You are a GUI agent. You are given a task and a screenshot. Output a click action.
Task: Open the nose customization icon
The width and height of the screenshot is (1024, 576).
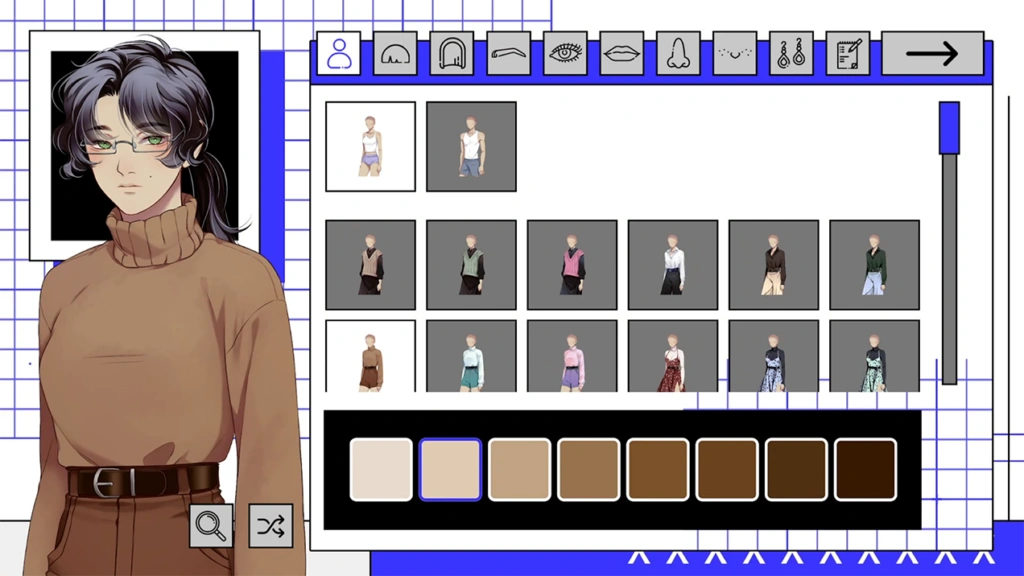pos(679,55)
